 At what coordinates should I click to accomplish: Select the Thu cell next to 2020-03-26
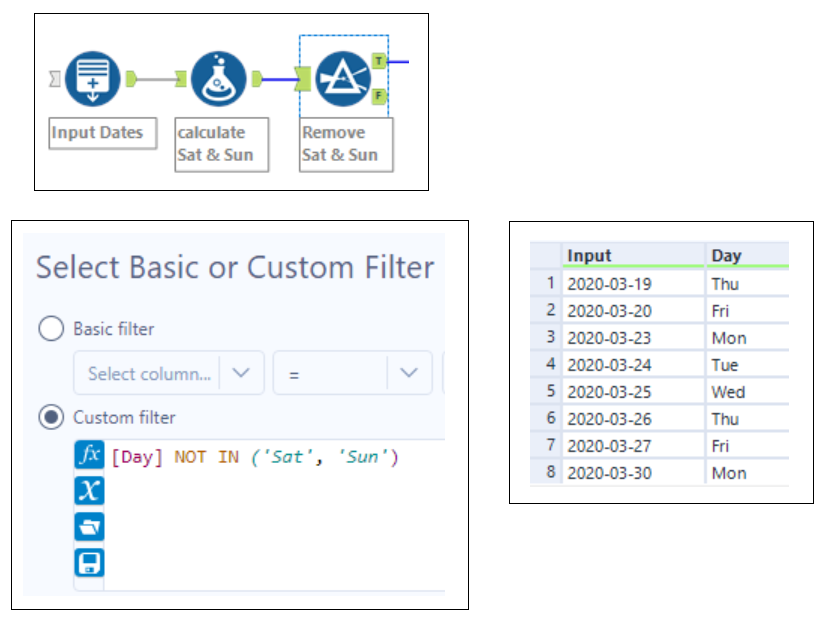(x=748, y=419)
